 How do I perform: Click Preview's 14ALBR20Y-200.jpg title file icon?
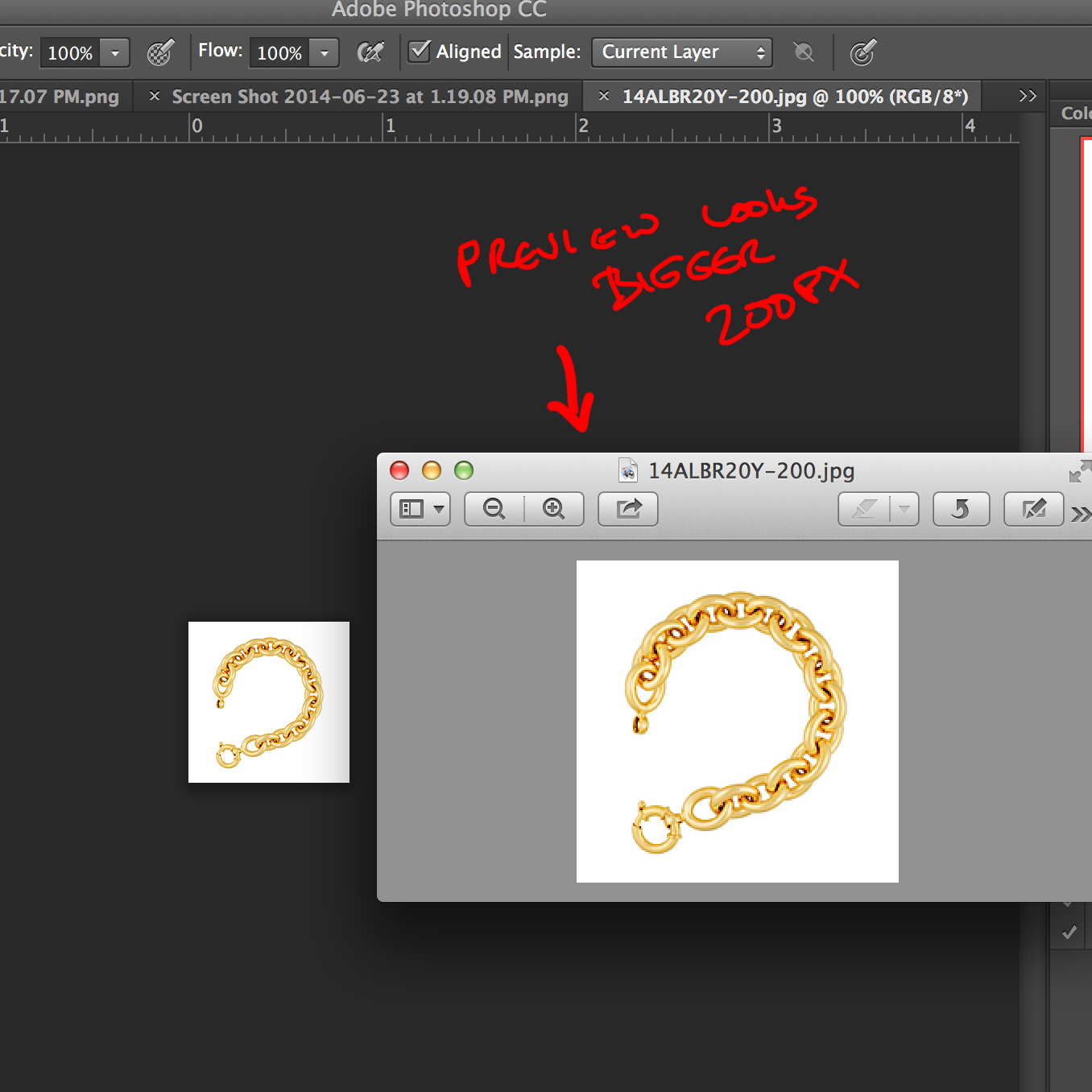628,470
